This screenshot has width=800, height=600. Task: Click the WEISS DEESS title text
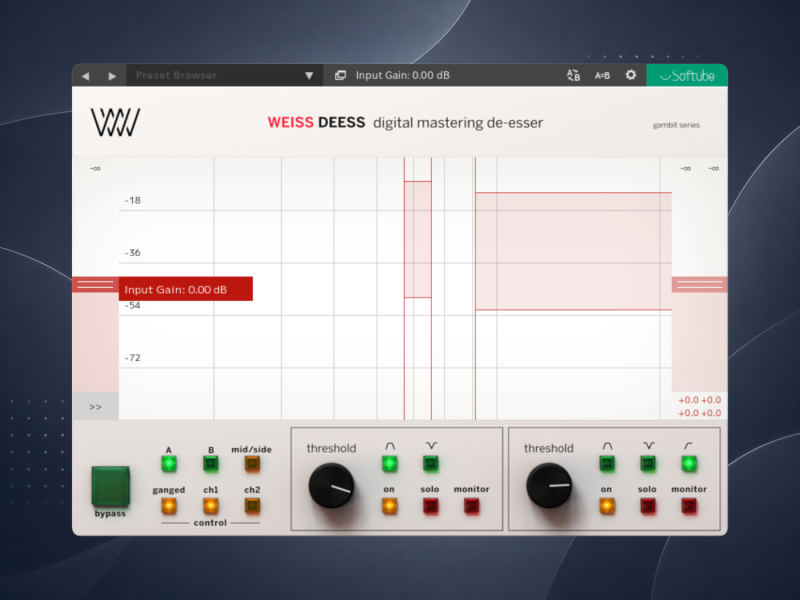click(x=316, y=122)
